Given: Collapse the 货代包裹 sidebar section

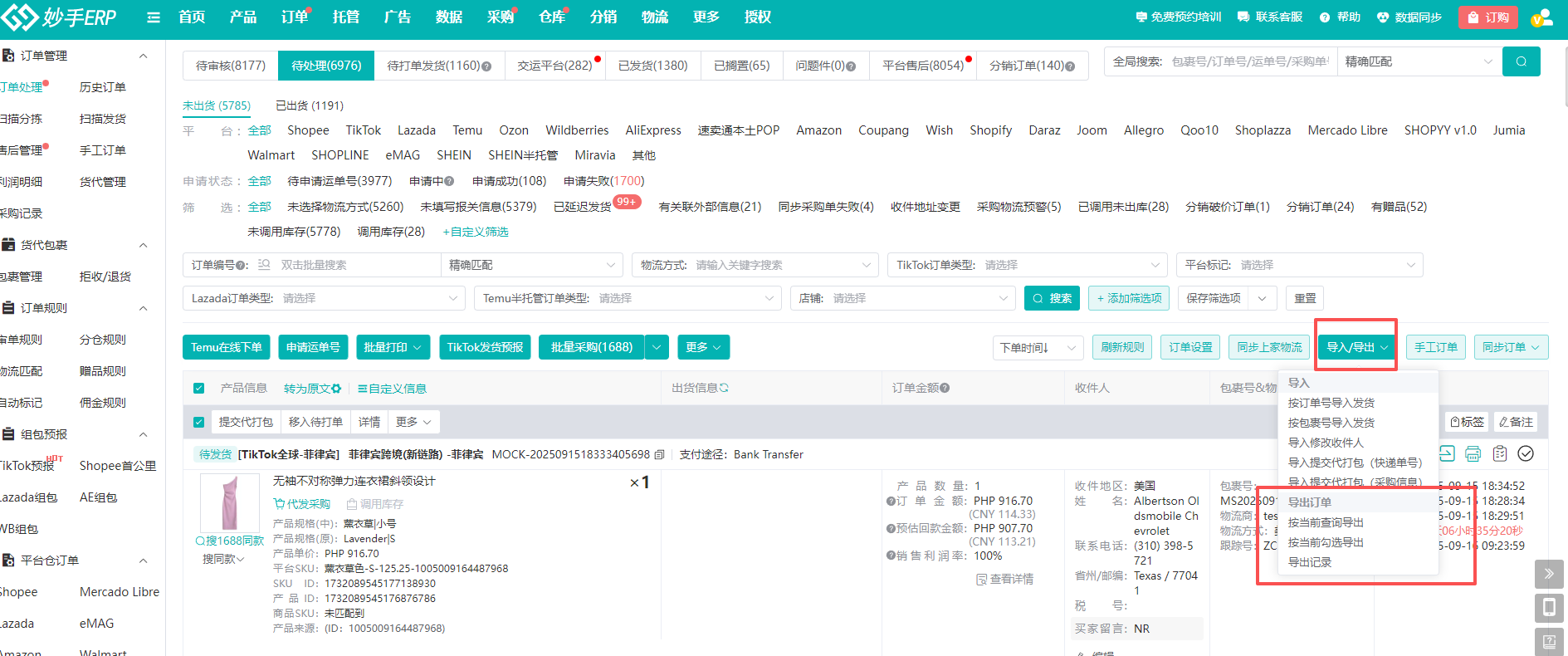Looking at the screenshot, I should 143,245.
